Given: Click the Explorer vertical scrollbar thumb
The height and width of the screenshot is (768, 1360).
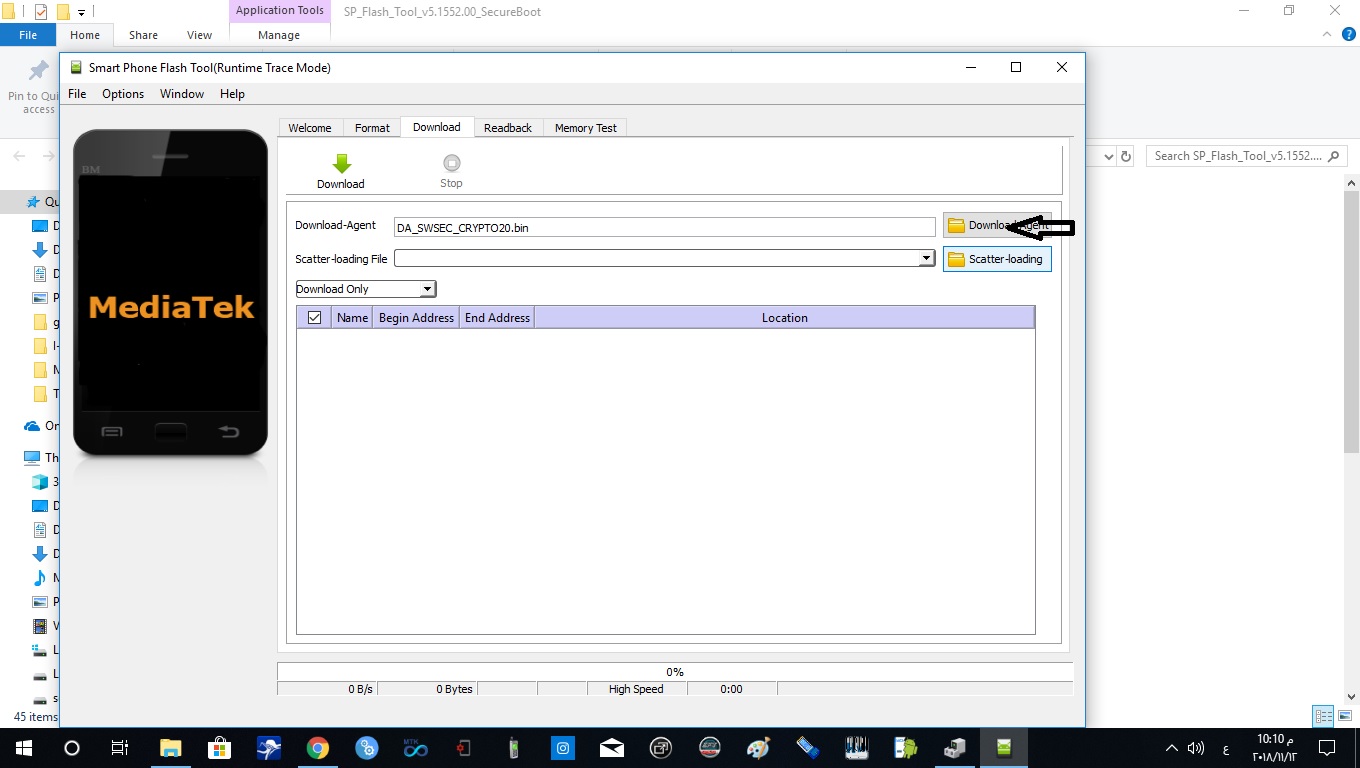Looking at the screenshot, I should tap(1352, 321).
